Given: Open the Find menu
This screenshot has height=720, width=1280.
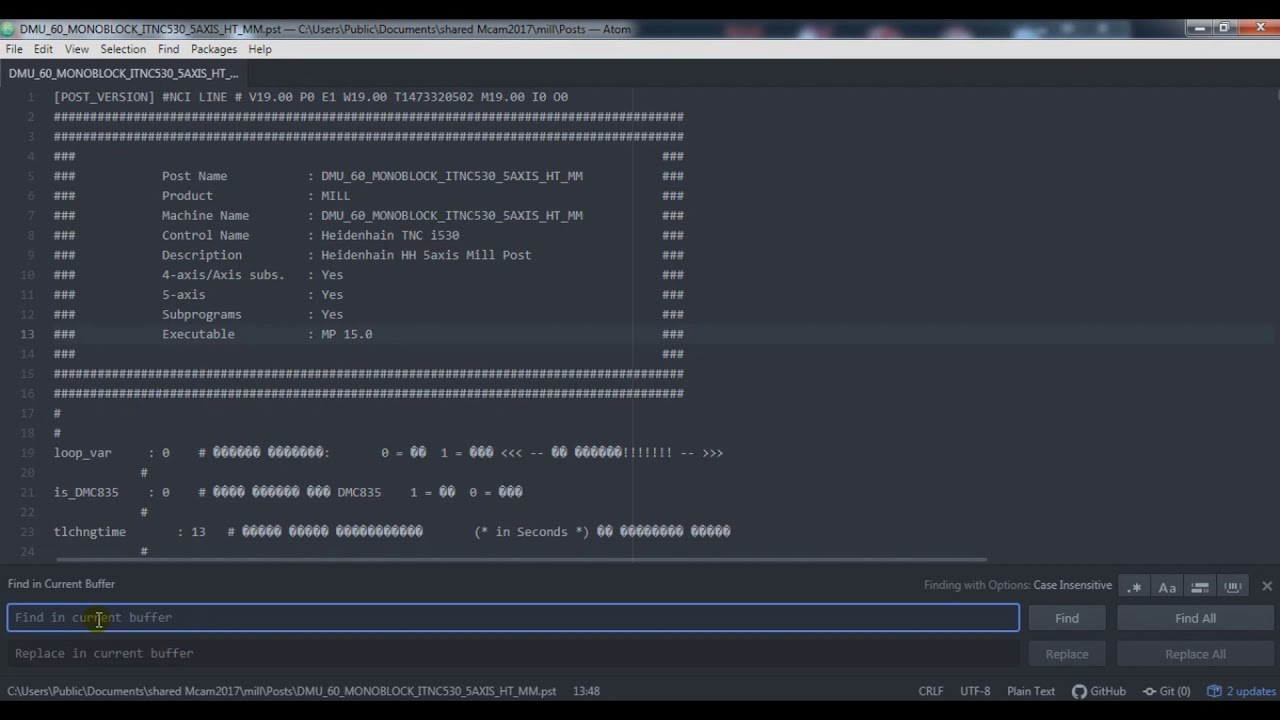Looking at the screenshot, I should 168,49.
